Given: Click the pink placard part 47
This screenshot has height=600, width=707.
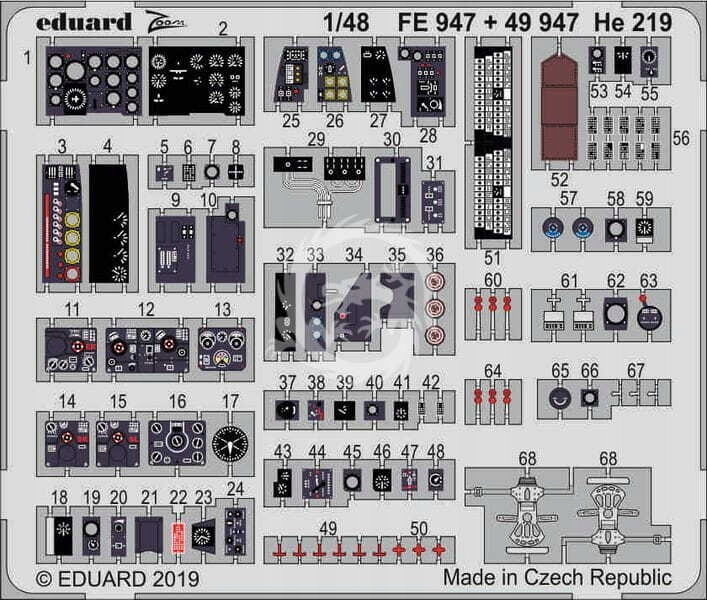Looking at the screenshot, I should (409, 479).
